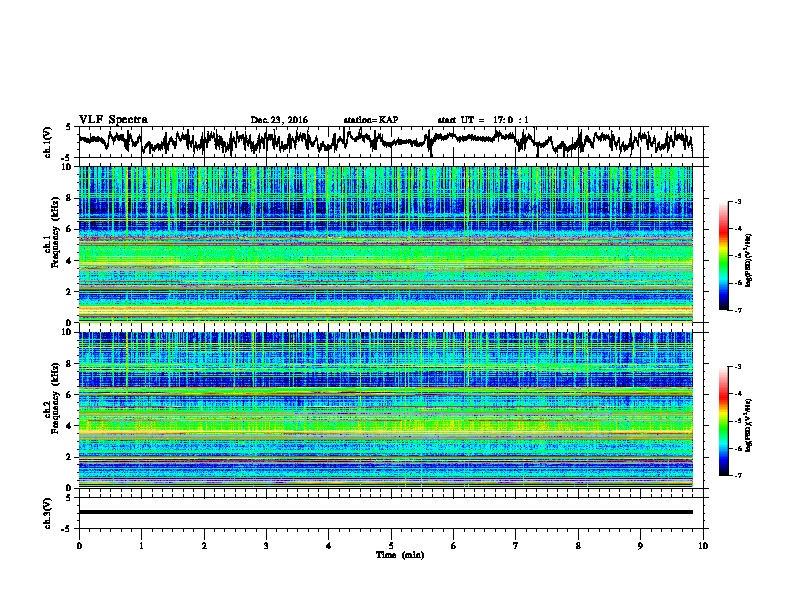The image size is (792, 612).
Task: Click the "station=KAP" label
Action: tap(371, 120)
